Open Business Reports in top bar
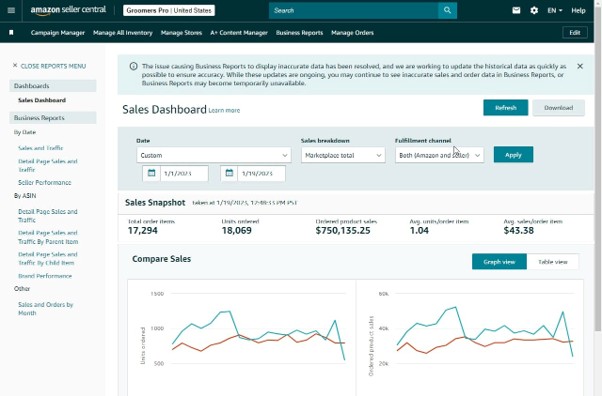Image resolution: width=602 pixels, height=396 pixels. (299, 33)
